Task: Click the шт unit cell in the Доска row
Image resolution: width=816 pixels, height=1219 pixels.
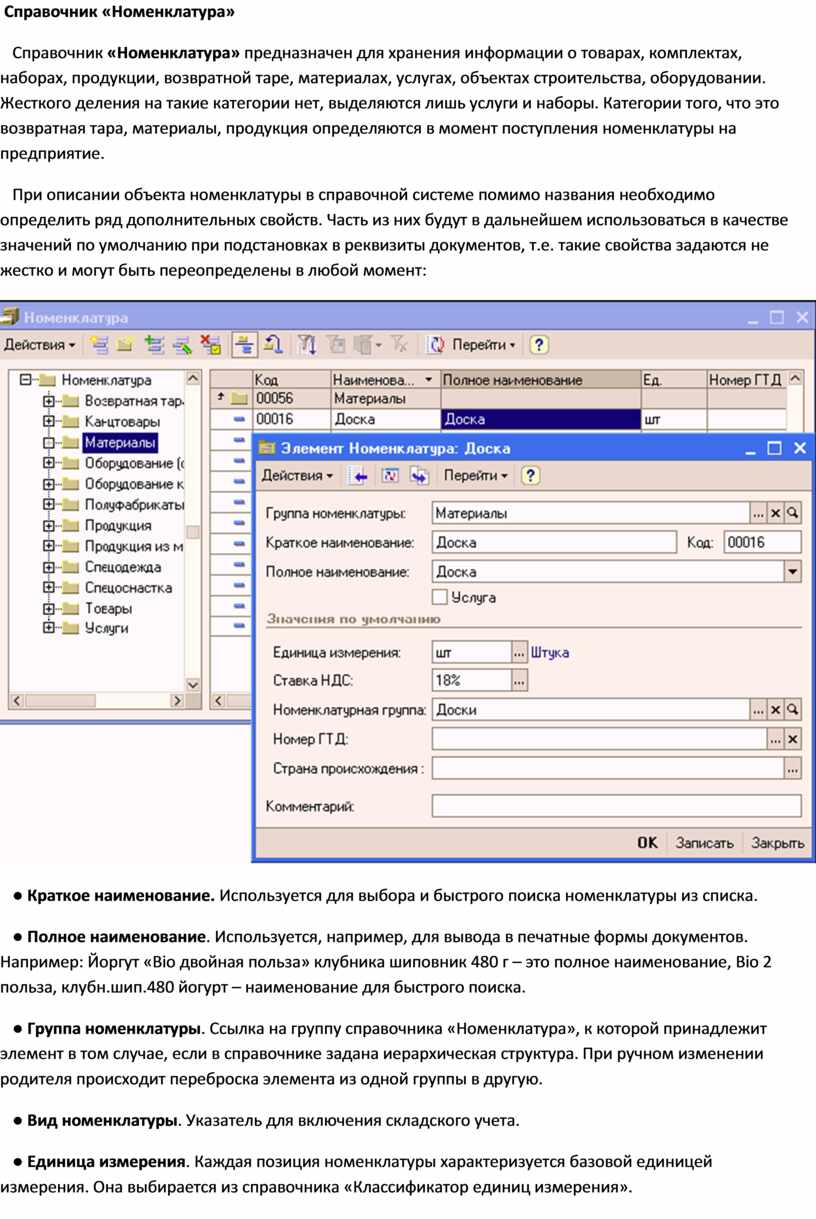Action: [673, 419]
